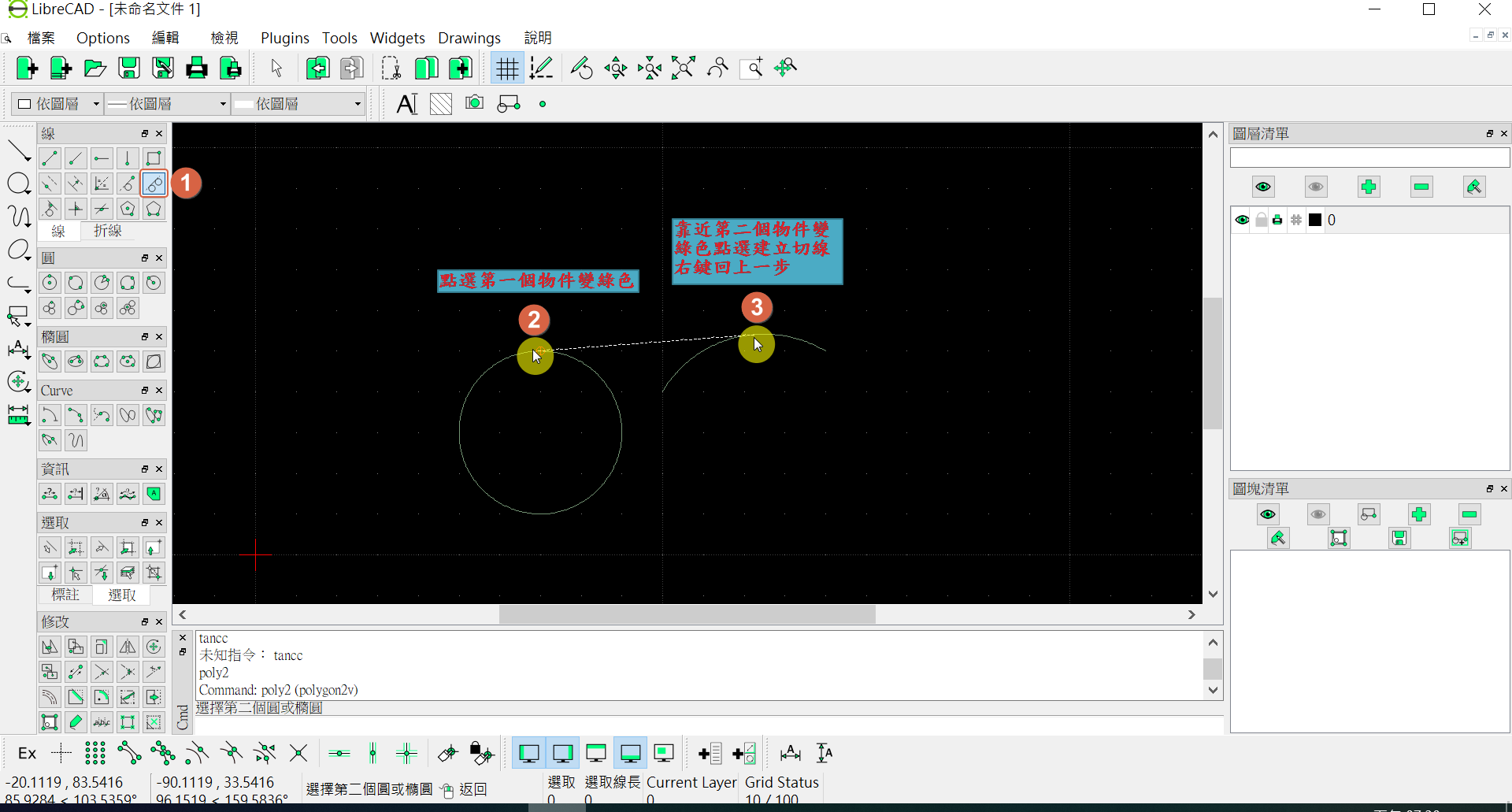
Task: Open the 檔案 menu
Action: pos(41,38)
